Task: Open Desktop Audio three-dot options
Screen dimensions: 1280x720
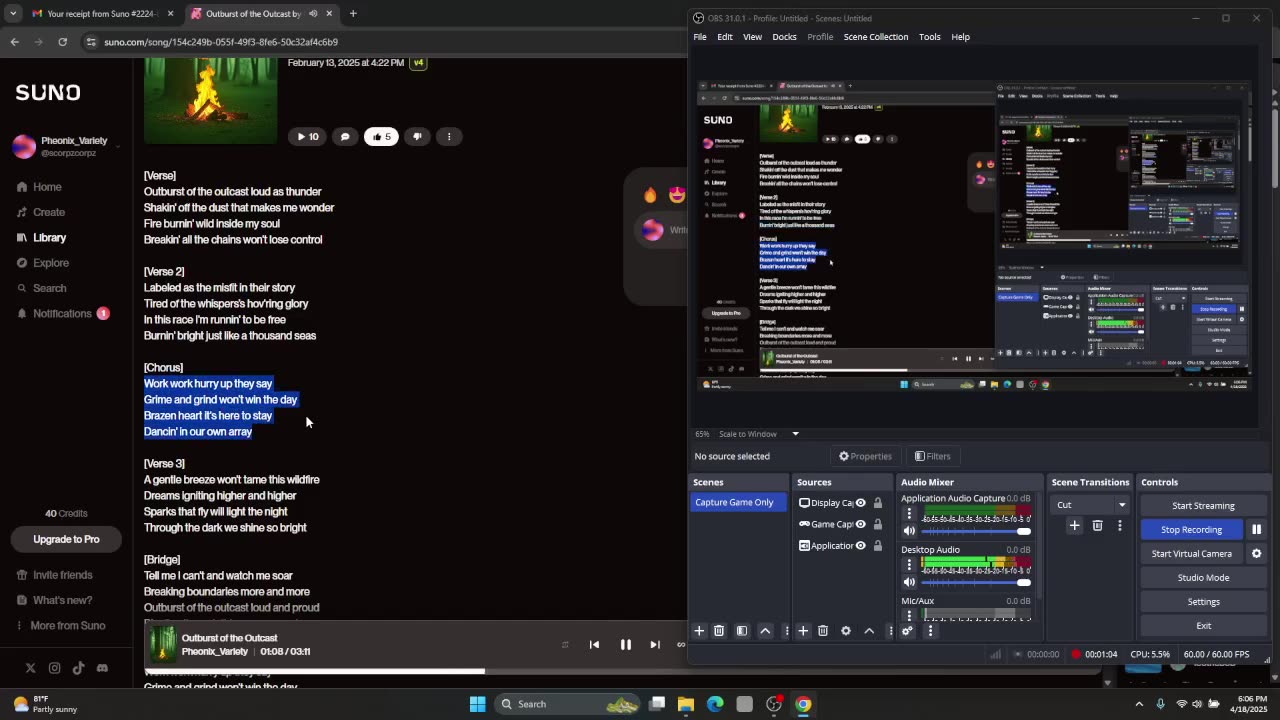Action: (909, 565)
